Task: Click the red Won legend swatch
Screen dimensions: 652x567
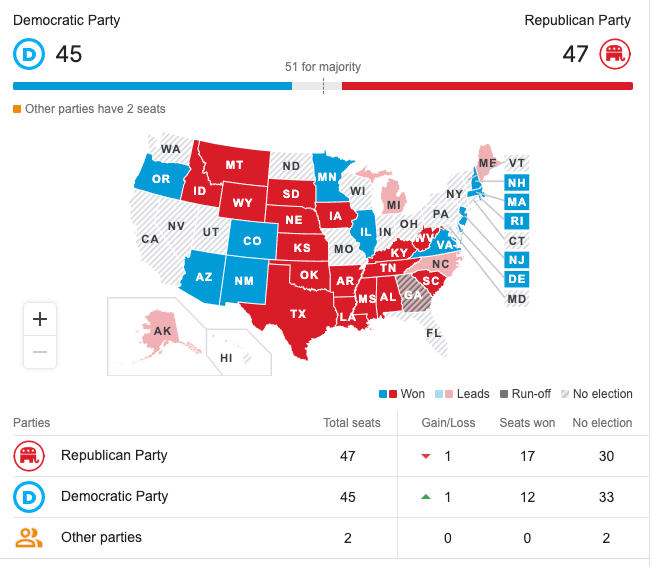Action: pos(394,394)
